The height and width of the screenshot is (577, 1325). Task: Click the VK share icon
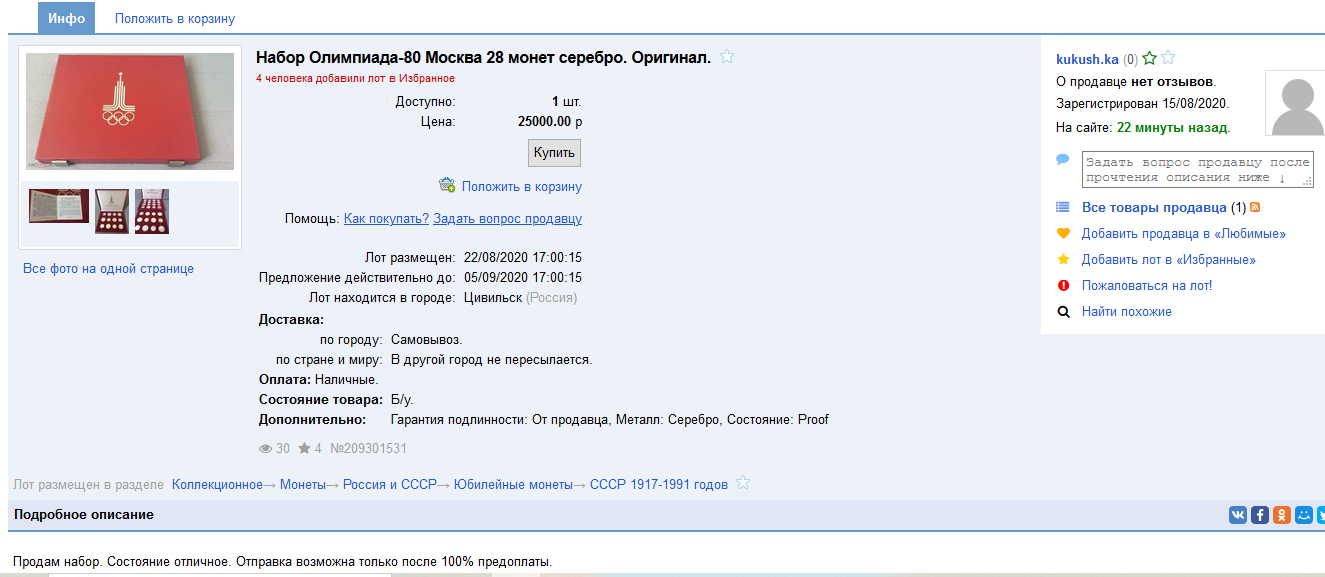pyautogui.click(x=1238, y=515)
